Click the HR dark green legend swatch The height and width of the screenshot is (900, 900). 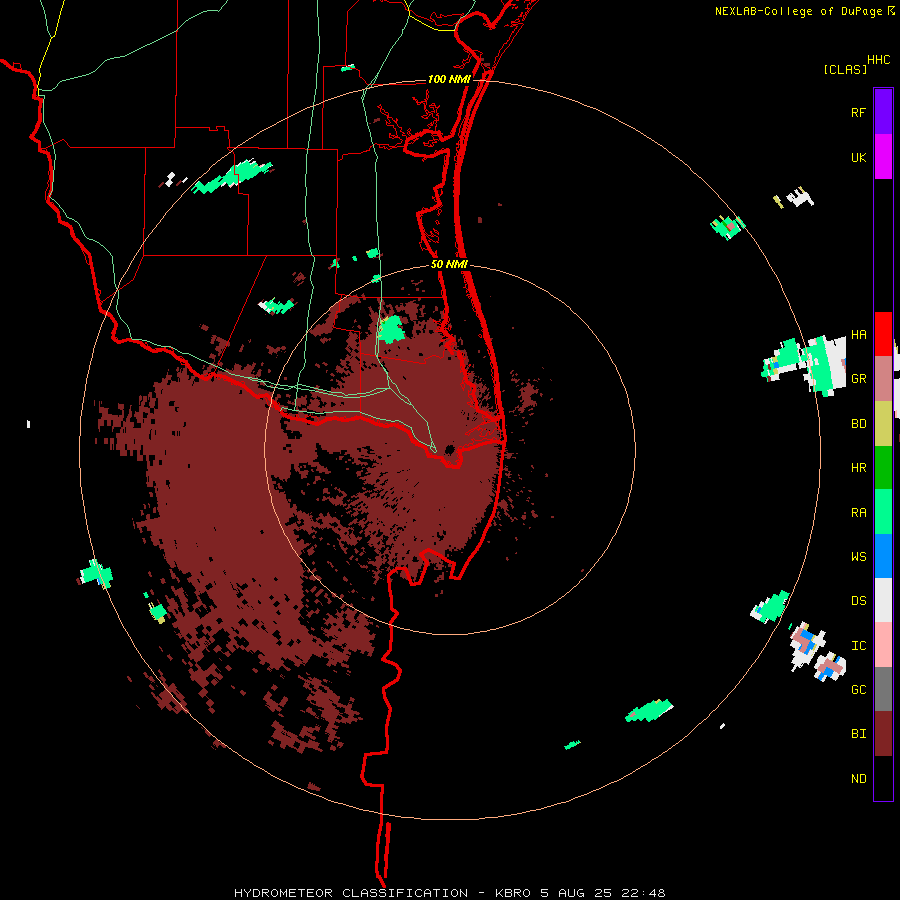[x=883, y=468]
